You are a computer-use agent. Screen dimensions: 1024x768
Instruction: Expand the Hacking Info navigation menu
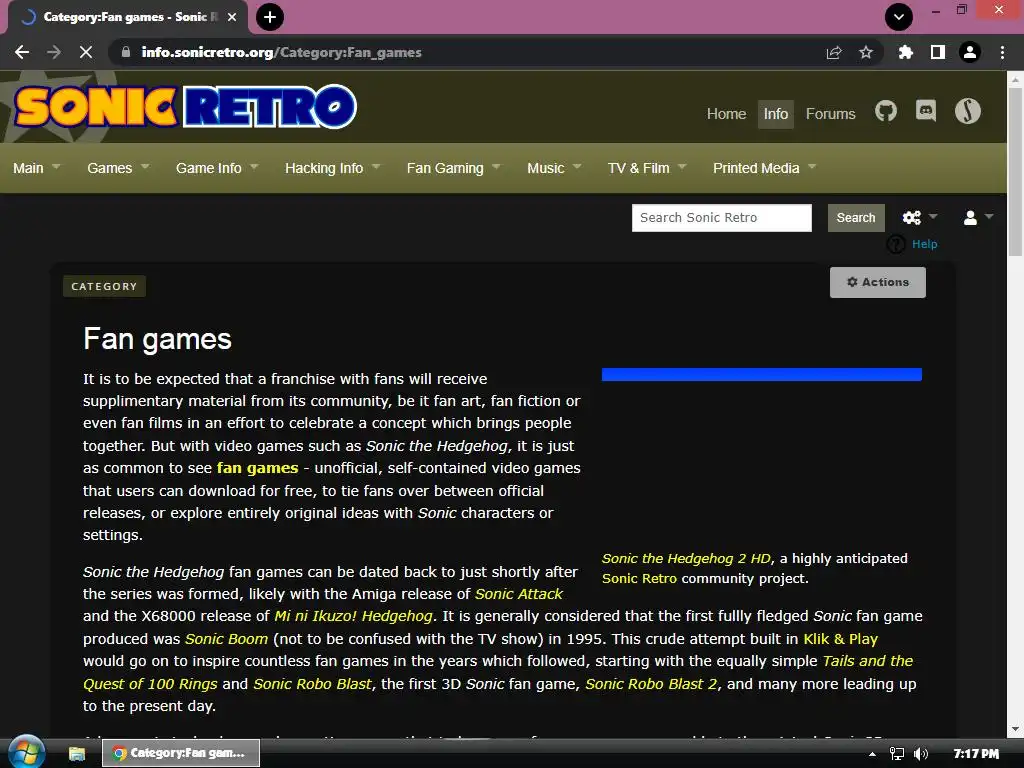[x=332, y=168]
